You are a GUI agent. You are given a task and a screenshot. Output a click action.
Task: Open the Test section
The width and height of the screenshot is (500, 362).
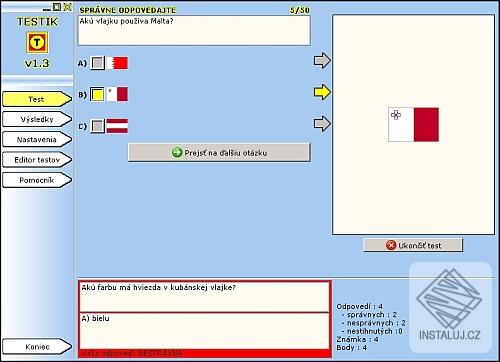coord(37,99)
